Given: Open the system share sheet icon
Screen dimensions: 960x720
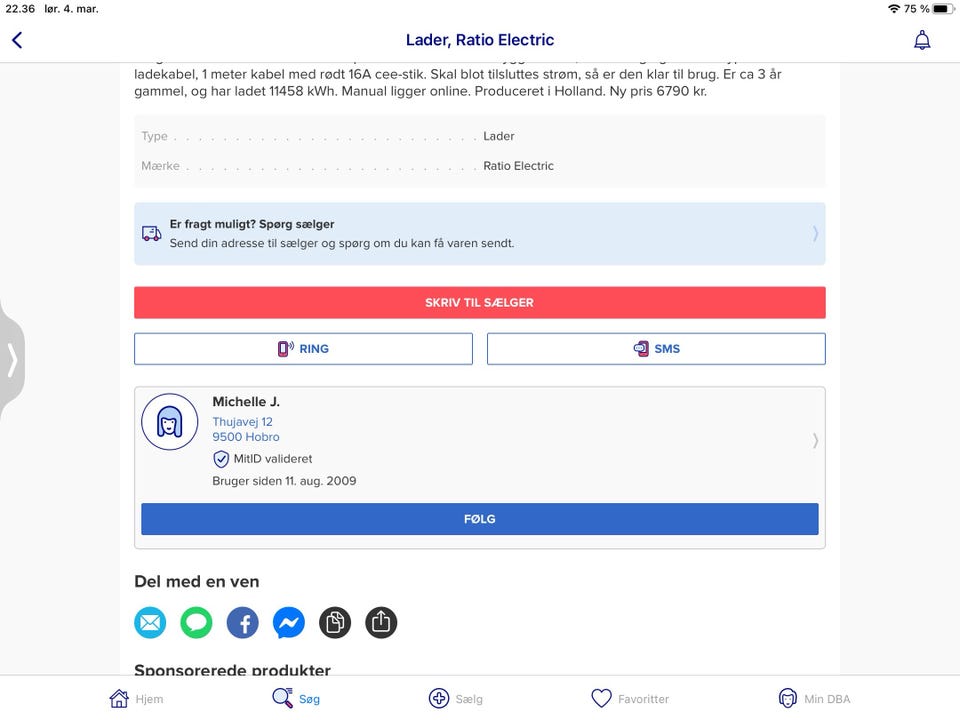Looking at the screenshot, I should [x=381, y=623].
